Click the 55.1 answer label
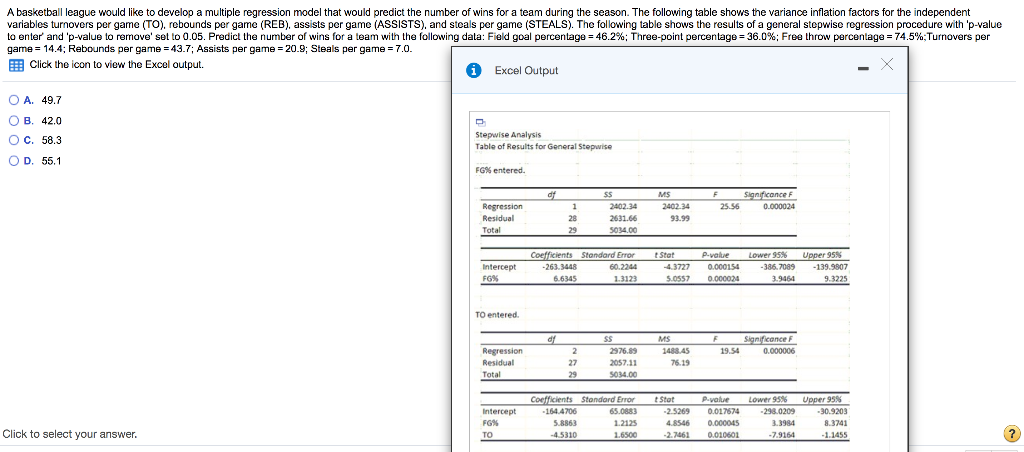This screenshot has width=1024, height=452. pos(51,161)
